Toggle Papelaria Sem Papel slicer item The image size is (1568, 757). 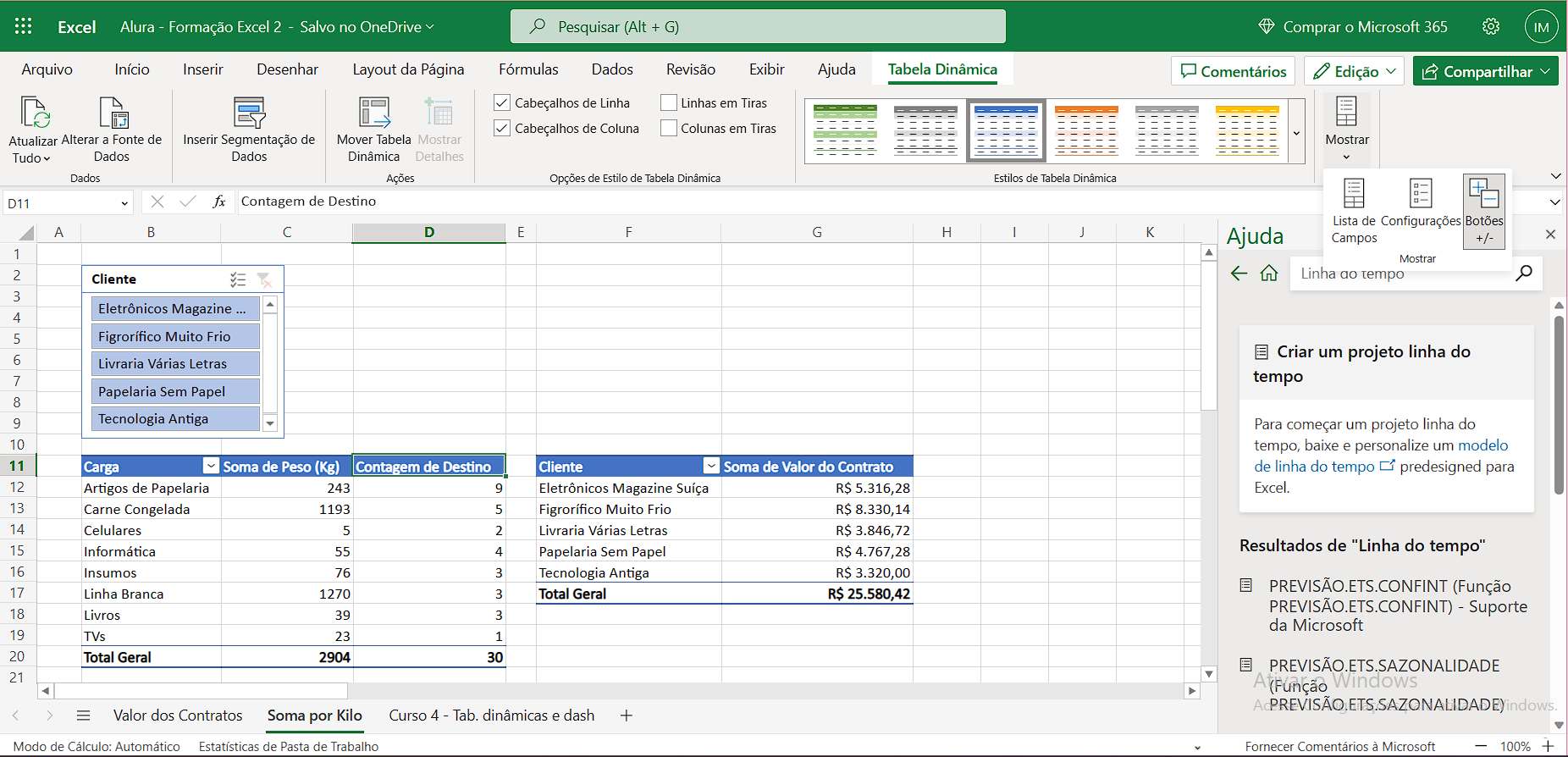[175, 391]
